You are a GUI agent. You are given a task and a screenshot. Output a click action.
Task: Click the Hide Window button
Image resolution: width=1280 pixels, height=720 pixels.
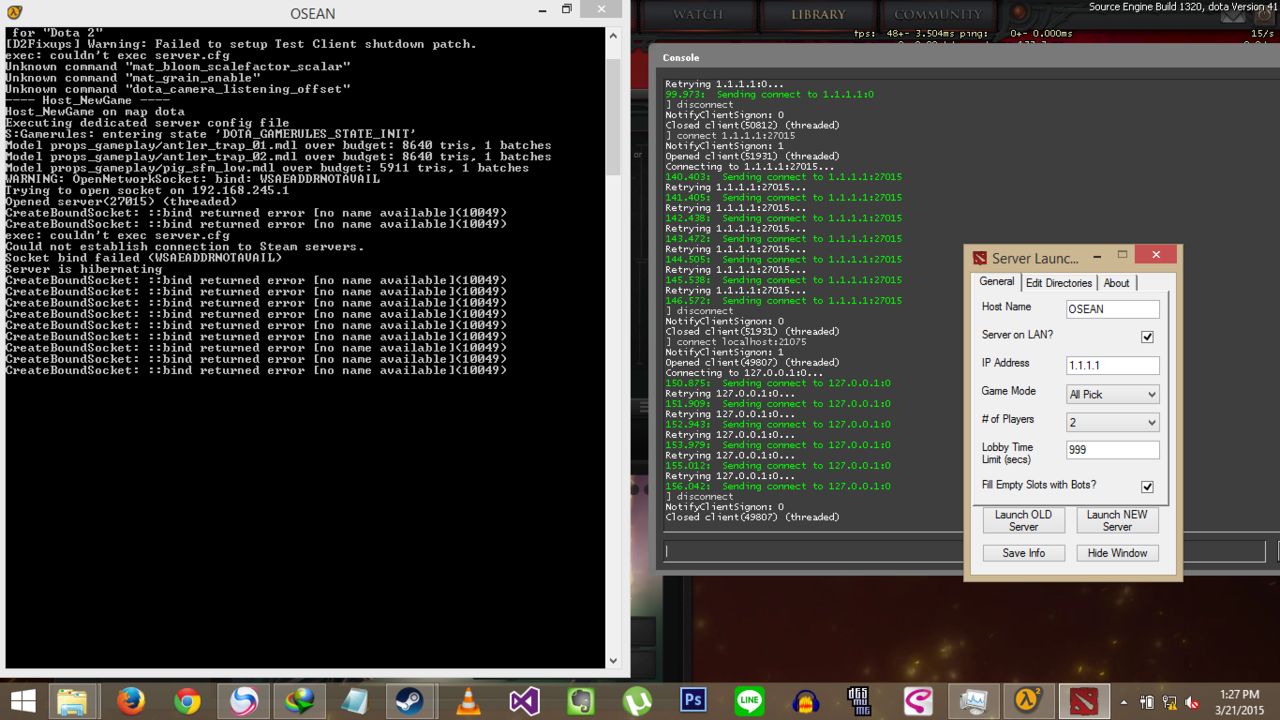[1117, 553]
